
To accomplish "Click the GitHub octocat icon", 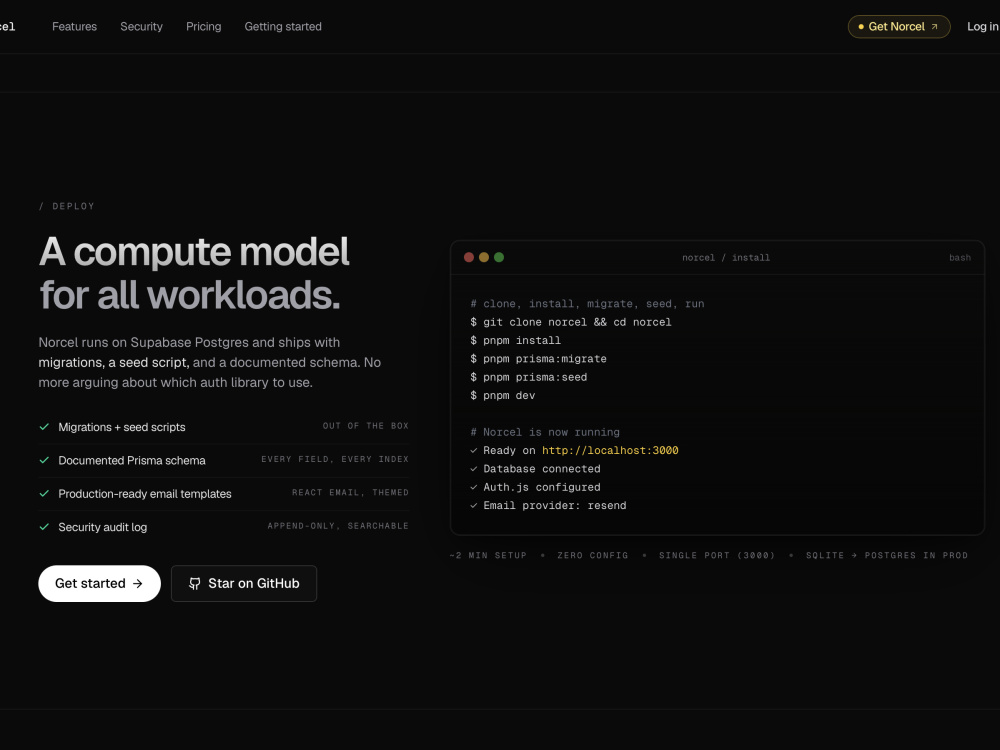I will (x=195, y=584).
